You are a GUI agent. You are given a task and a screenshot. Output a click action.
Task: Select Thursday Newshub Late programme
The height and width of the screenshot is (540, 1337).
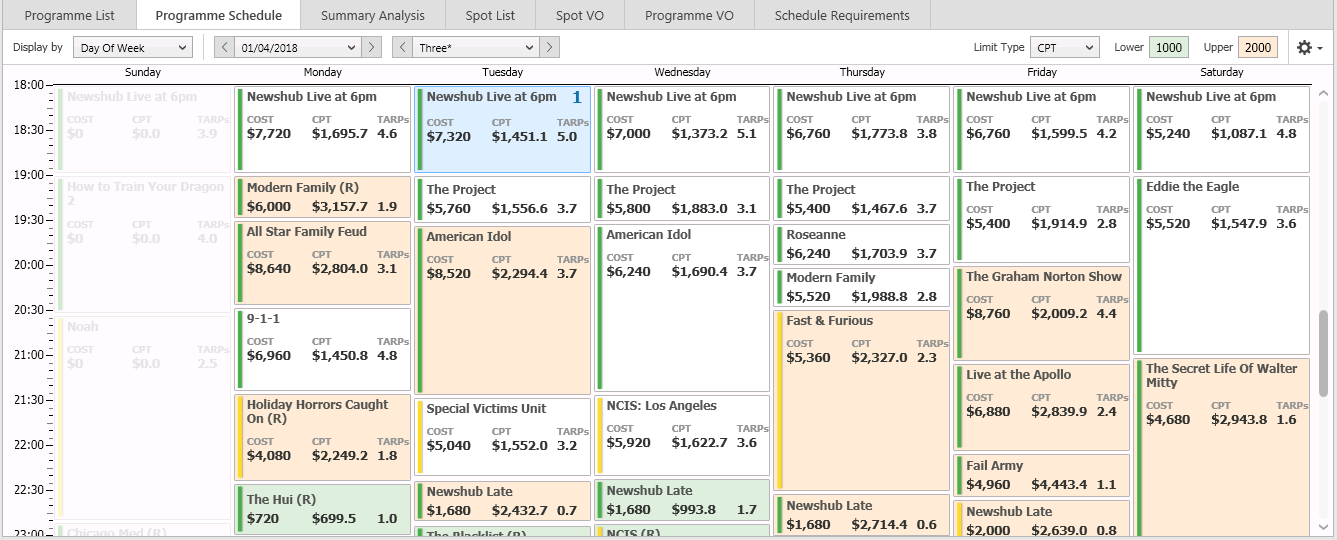(x=862, y=515)
